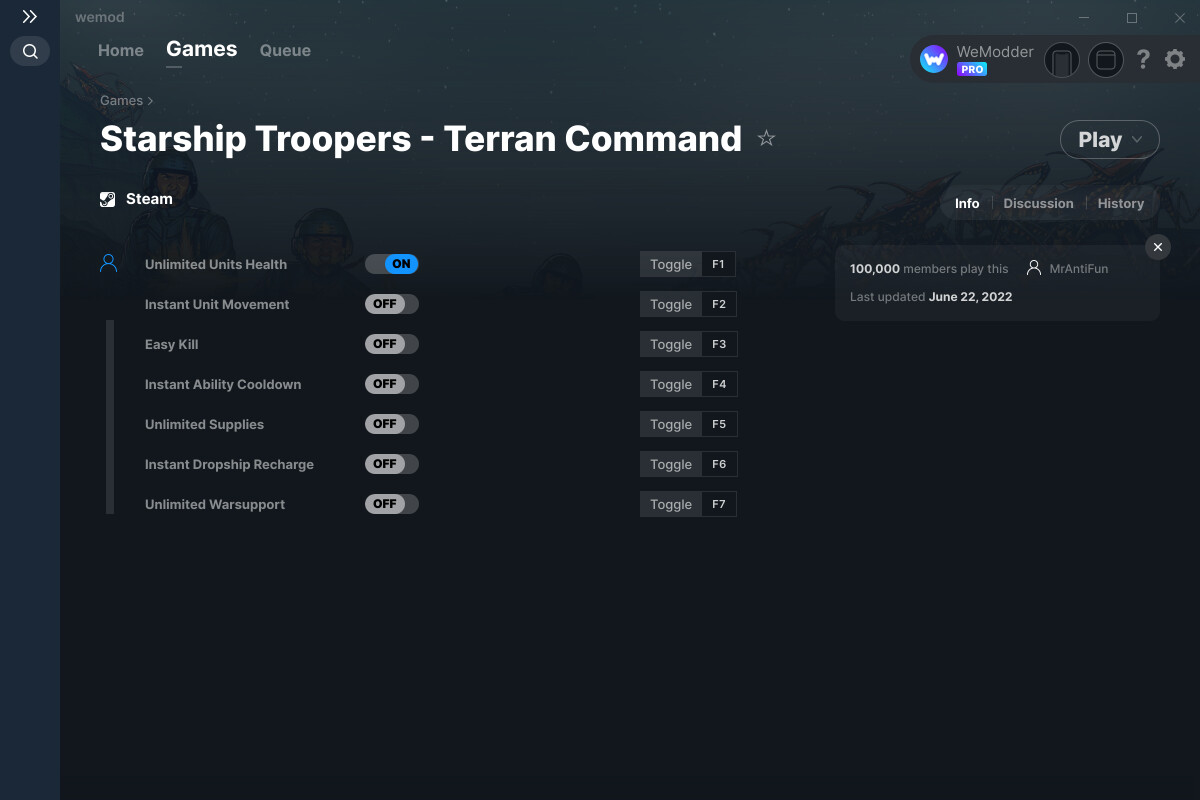Click the Easy Kill label
This screenshot has height=800, width=1200.
tap(172, 344)
